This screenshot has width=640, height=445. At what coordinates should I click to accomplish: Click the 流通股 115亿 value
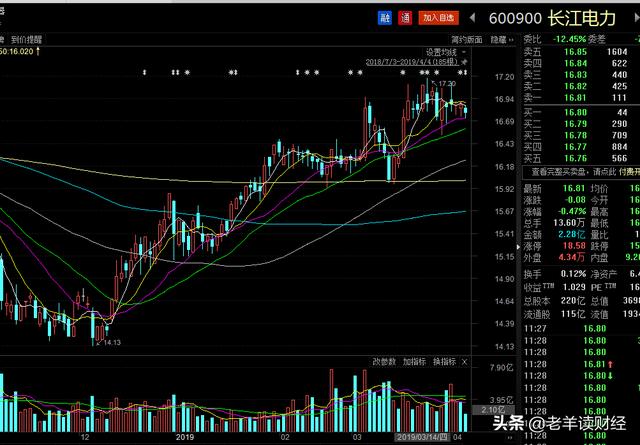573,314
